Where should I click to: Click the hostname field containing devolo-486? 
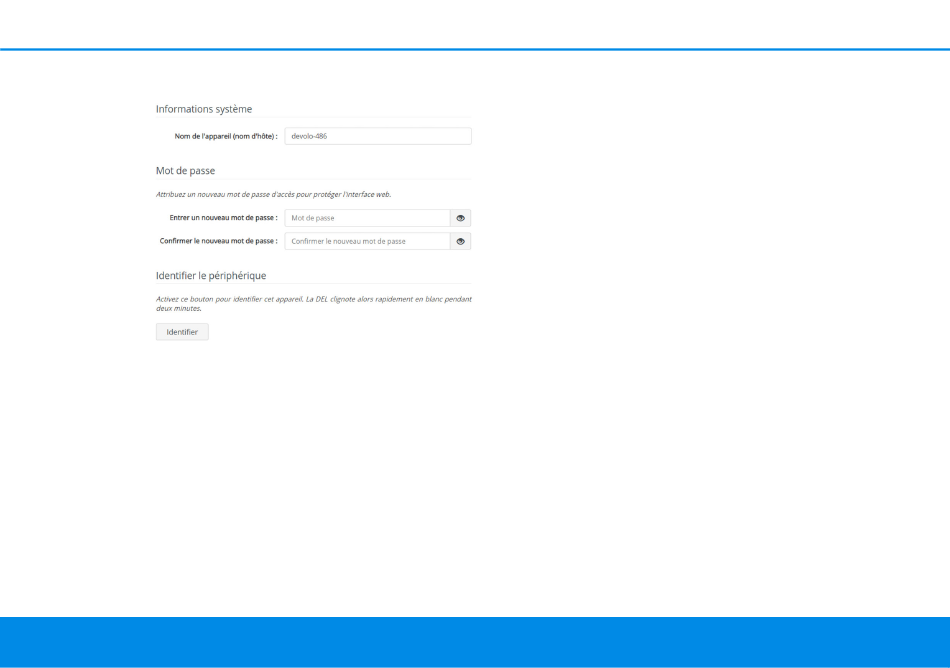[x=377, y=136]
